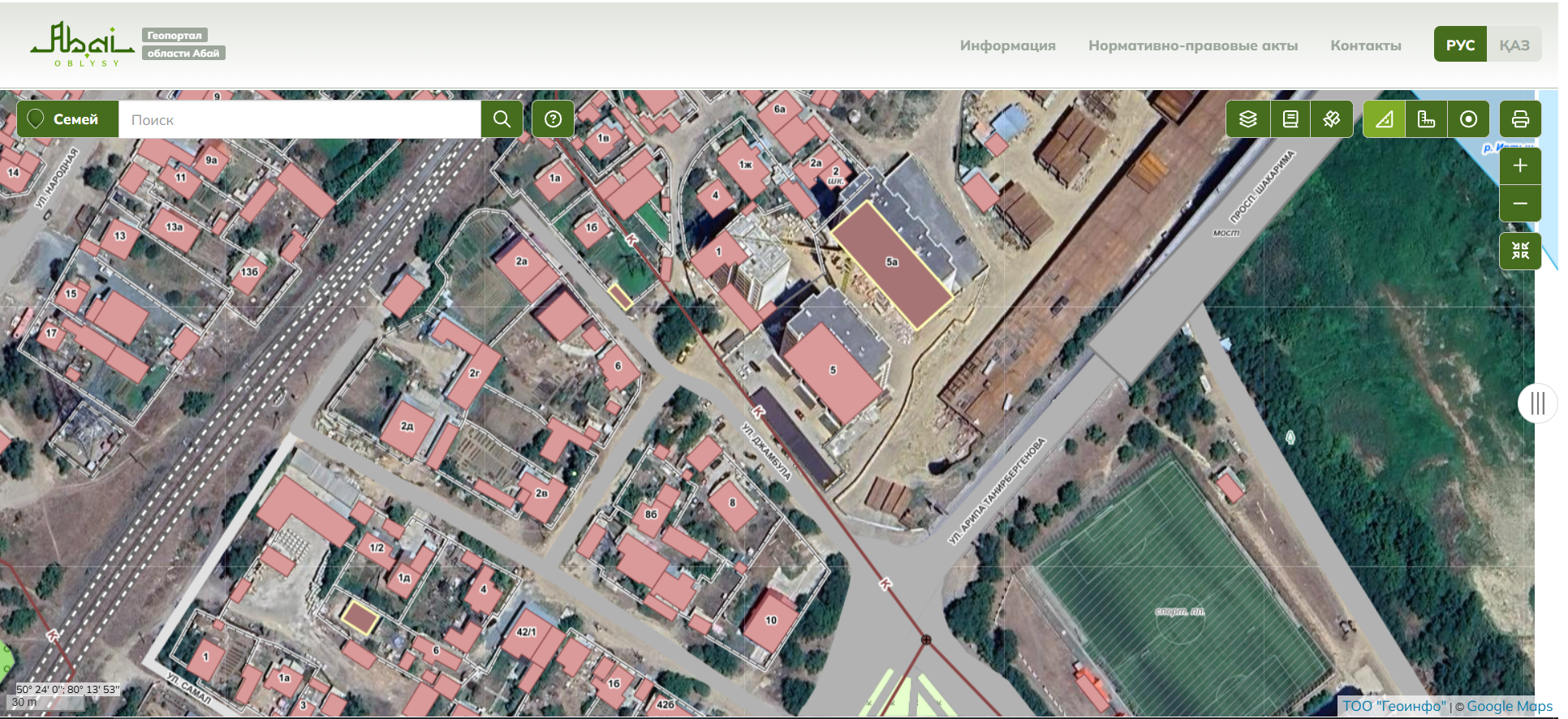The height and width of the screenshot is (719, 1568).
Task: Expand the side panel handle on right edge
Action: (1536, 403)
